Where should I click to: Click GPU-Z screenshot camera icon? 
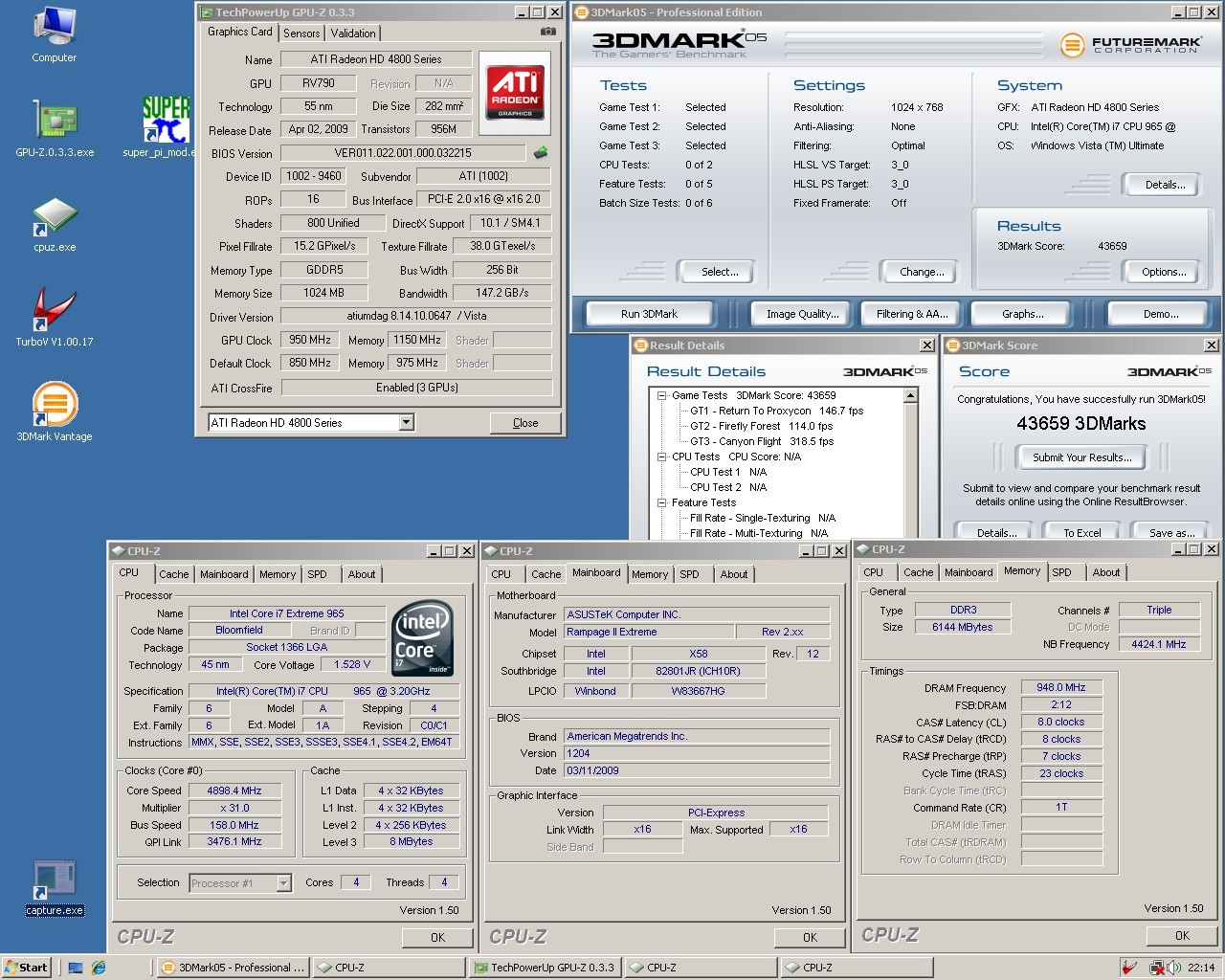pos(547,32)
